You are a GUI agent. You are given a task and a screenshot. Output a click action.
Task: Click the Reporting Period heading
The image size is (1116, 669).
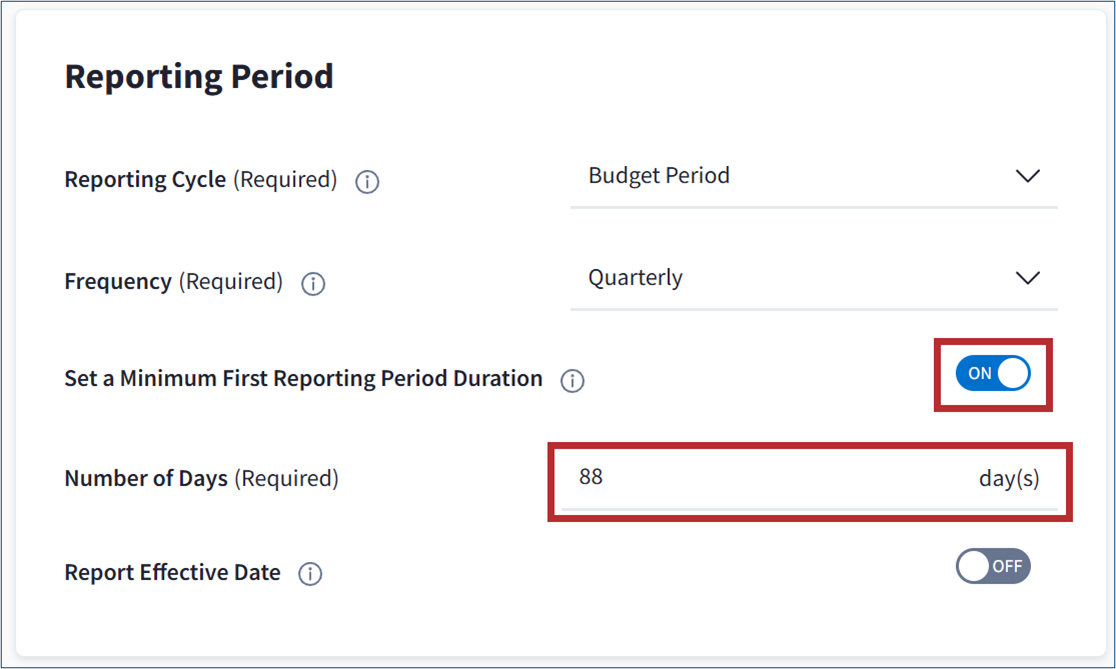pyautogui.click(x=199, y=76)
